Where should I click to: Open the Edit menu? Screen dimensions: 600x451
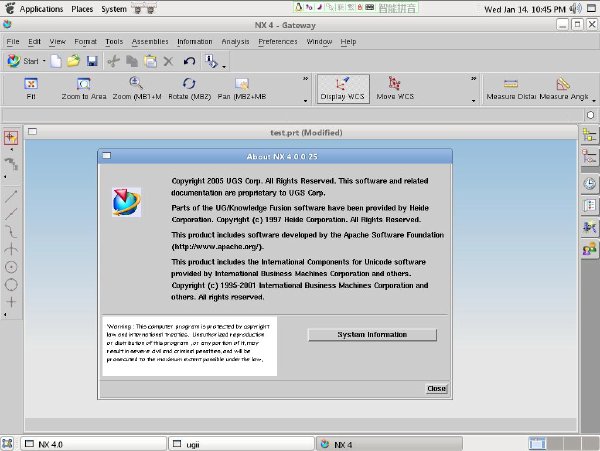[x=34, y=41]
